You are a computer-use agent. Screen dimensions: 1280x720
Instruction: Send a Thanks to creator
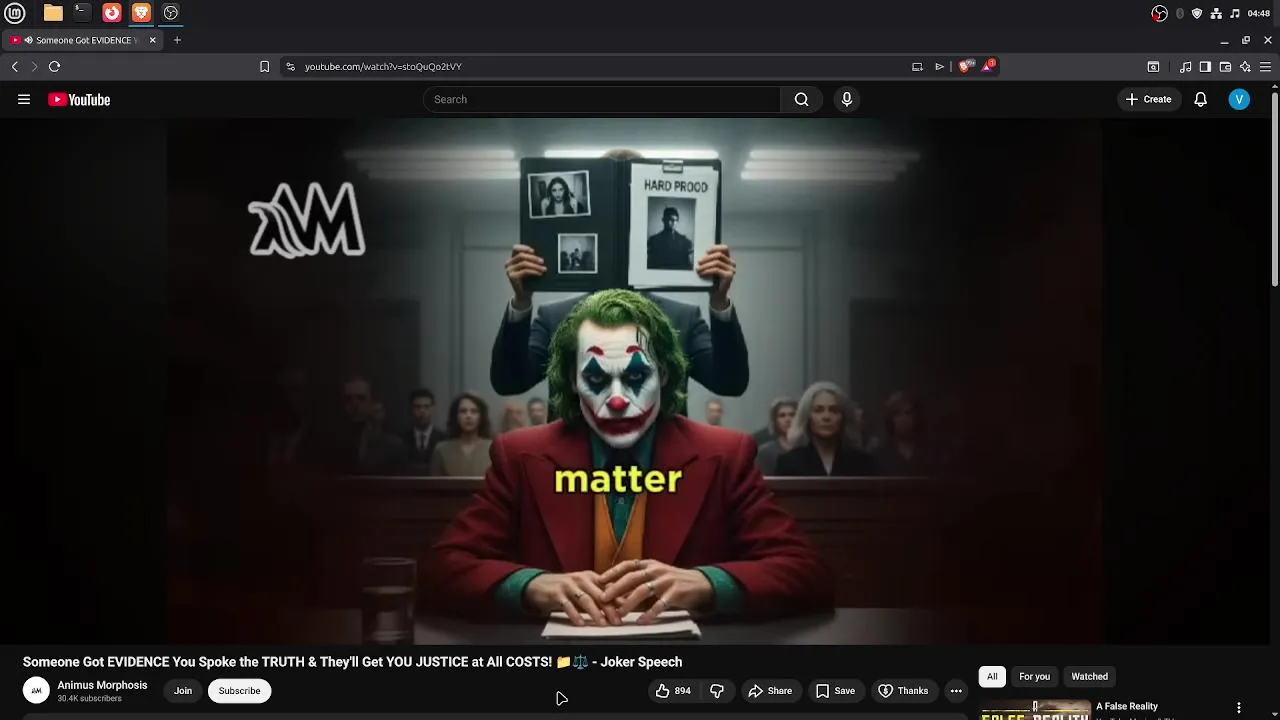point(903,691)
